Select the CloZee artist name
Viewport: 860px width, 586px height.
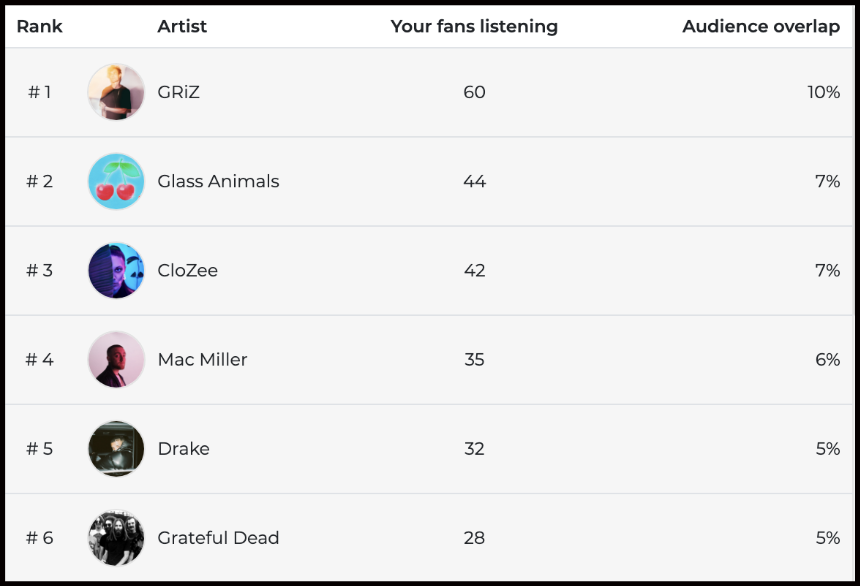pos(187,270)
